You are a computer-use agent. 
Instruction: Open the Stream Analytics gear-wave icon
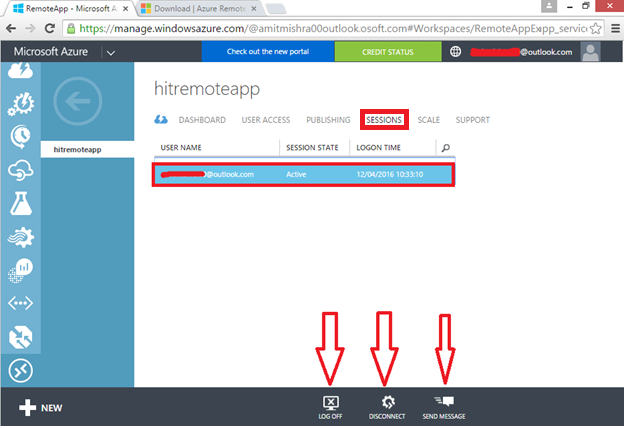point(21,237)
